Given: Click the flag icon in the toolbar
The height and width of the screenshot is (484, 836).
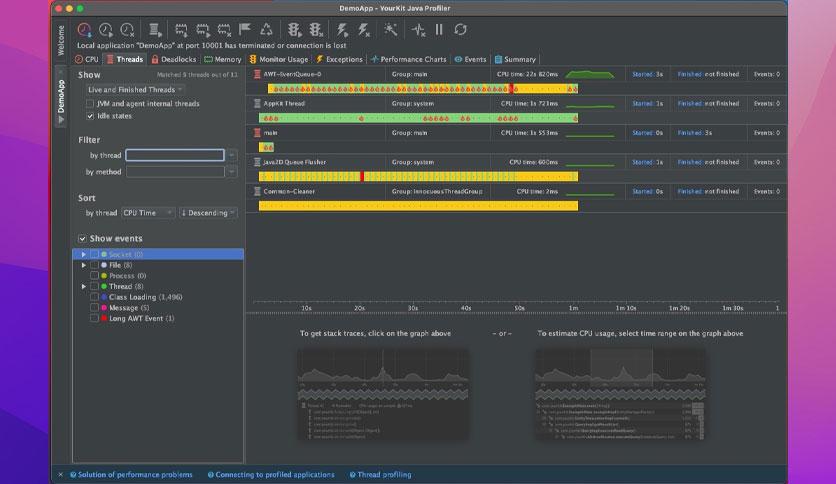Looking at the screenshot, I should [245, 30].
